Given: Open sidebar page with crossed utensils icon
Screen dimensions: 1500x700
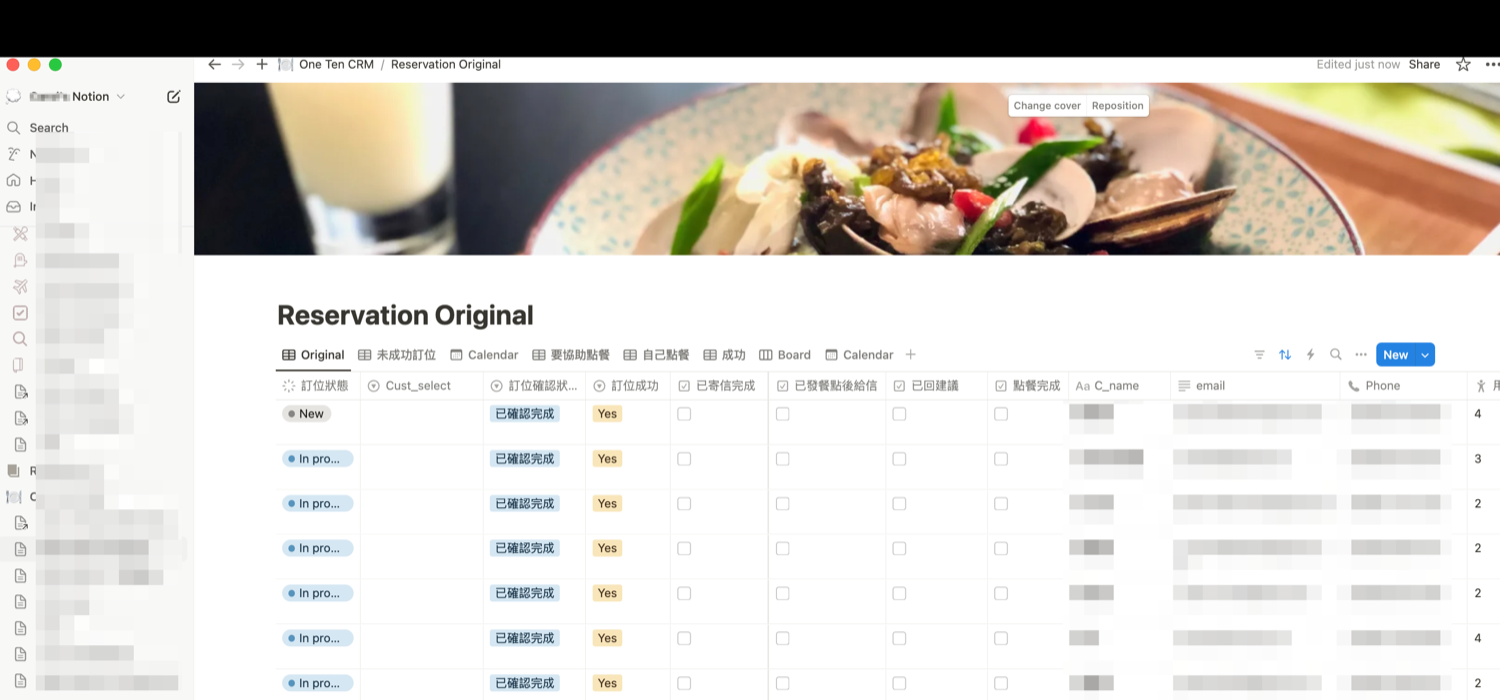Looking at the screenshot, I should coord(20,234).
